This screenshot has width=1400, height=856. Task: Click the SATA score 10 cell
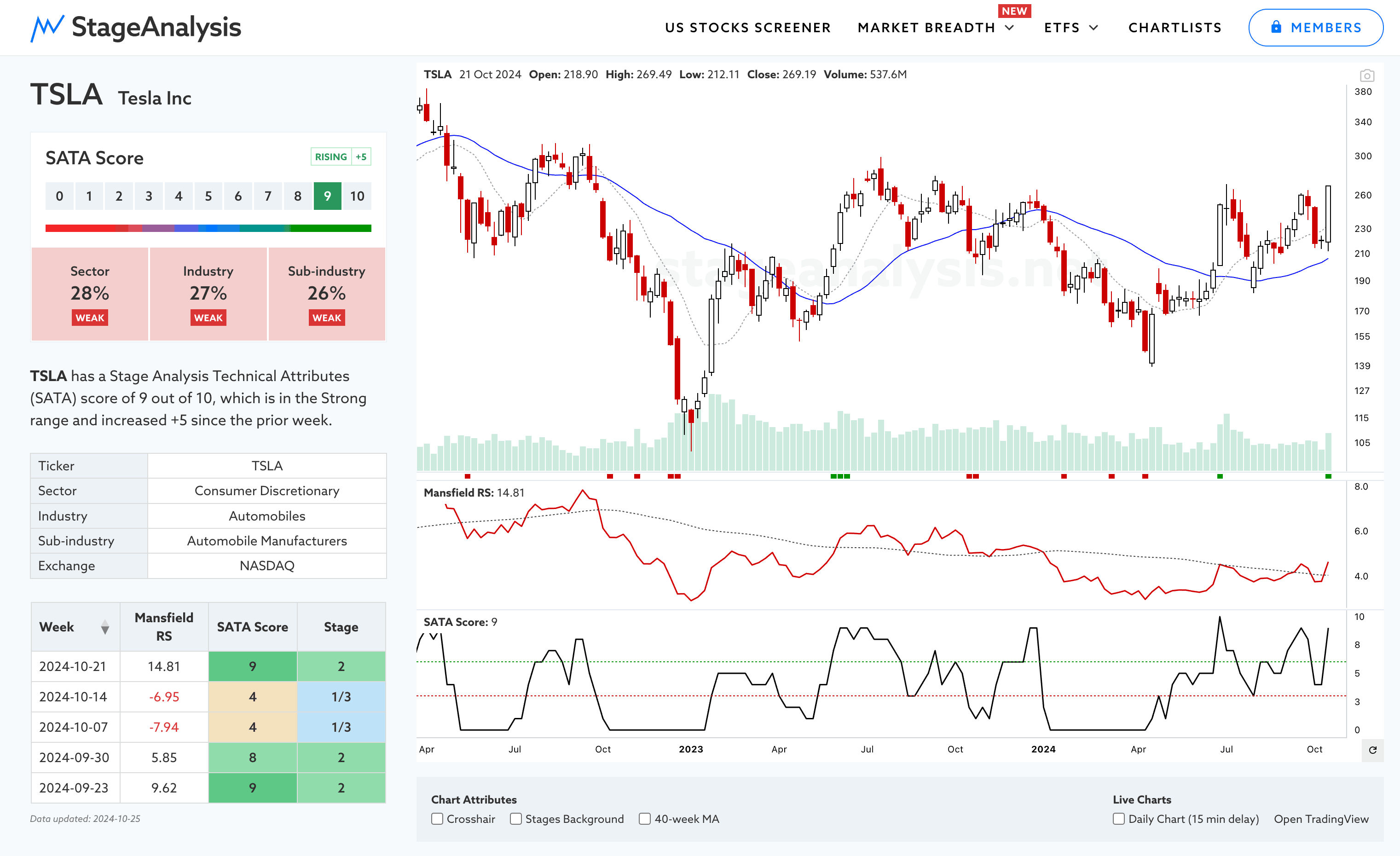[357, 196]
